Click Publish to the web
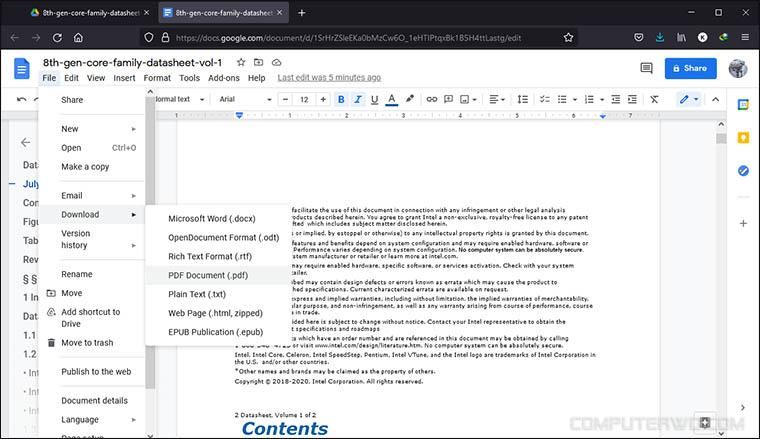The image size is (760, 439). (92, 372)
